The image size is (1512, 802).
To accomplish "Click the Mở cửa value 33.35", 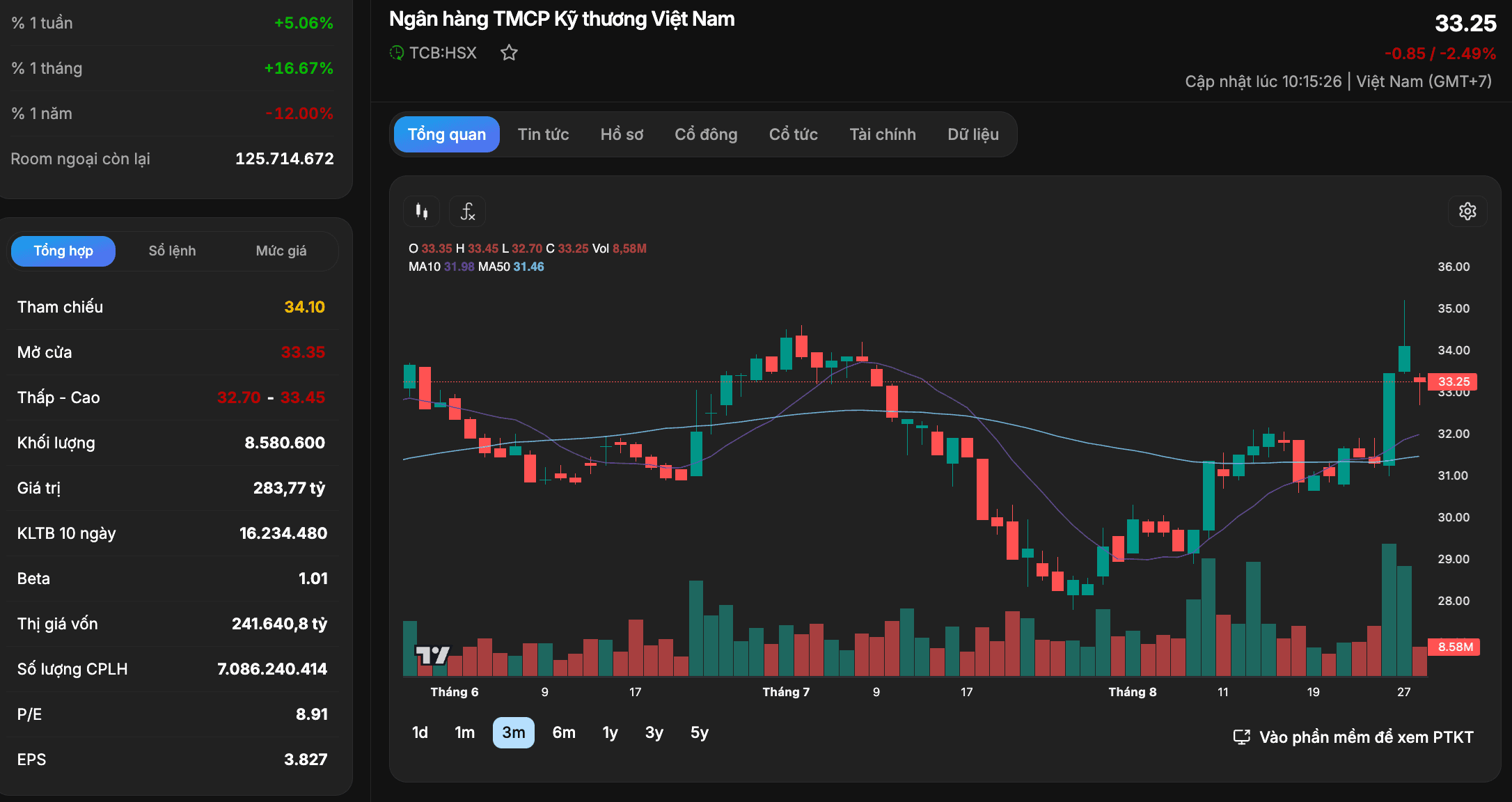I will point(303,352).
